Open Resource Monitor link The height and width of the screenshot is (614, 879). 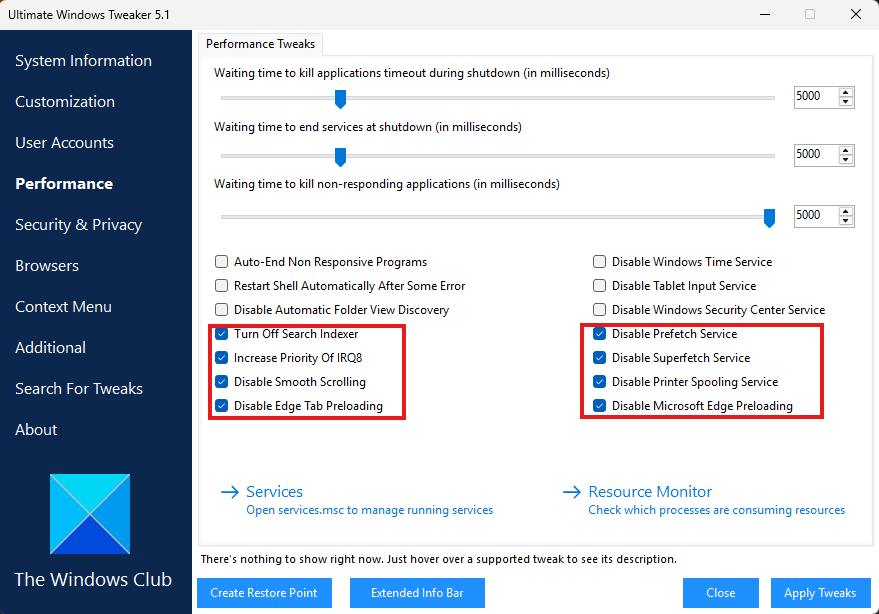point(650,492)
